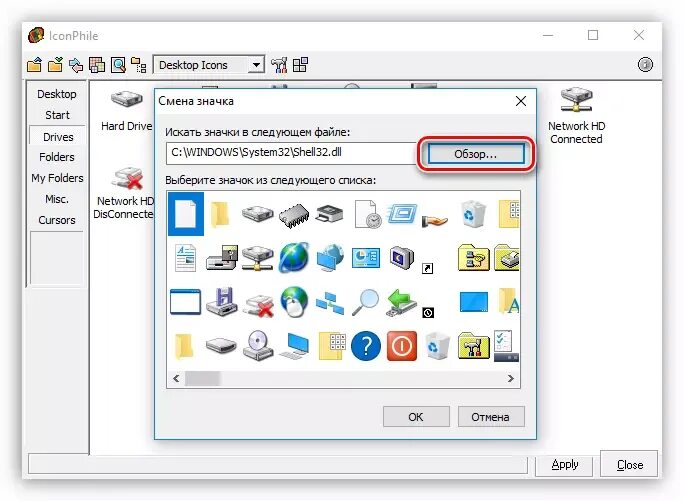Click the open folder toolbar icon
Screen dimensions: 684x501
[34, 65]
